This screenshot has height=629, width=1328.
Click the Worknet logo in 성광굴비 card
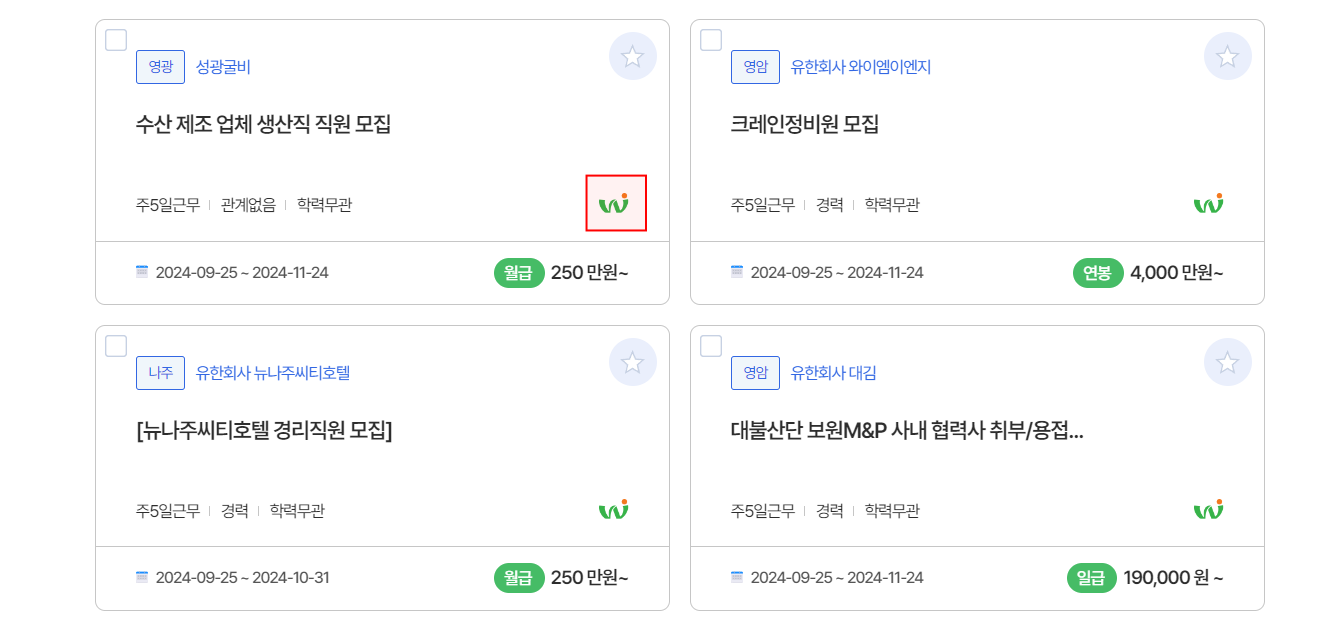[x=614, y=203]
